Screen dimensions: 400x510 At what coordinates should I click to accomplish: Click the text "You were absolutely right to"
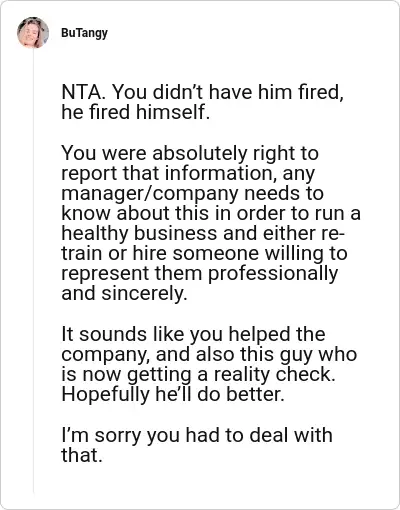point(190,154)
